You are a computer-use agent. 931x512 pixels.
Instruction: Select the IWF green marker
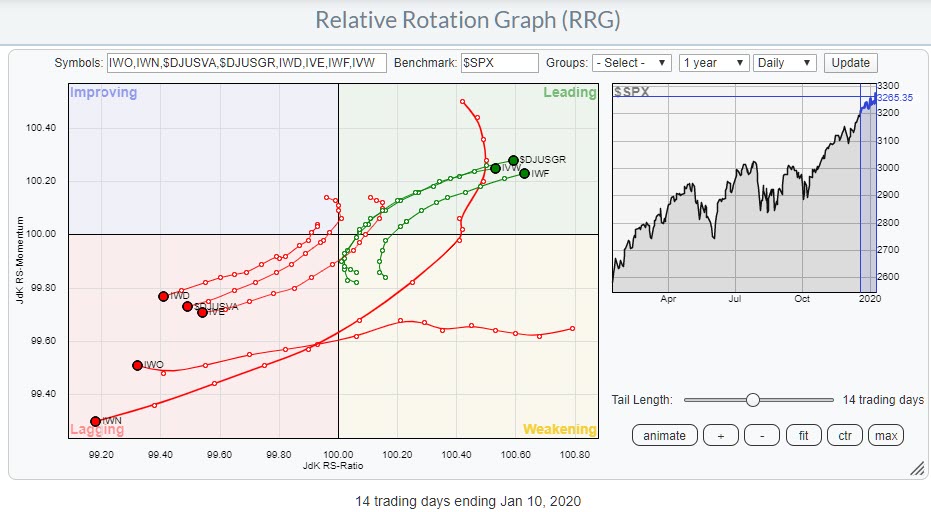[524, 173]
